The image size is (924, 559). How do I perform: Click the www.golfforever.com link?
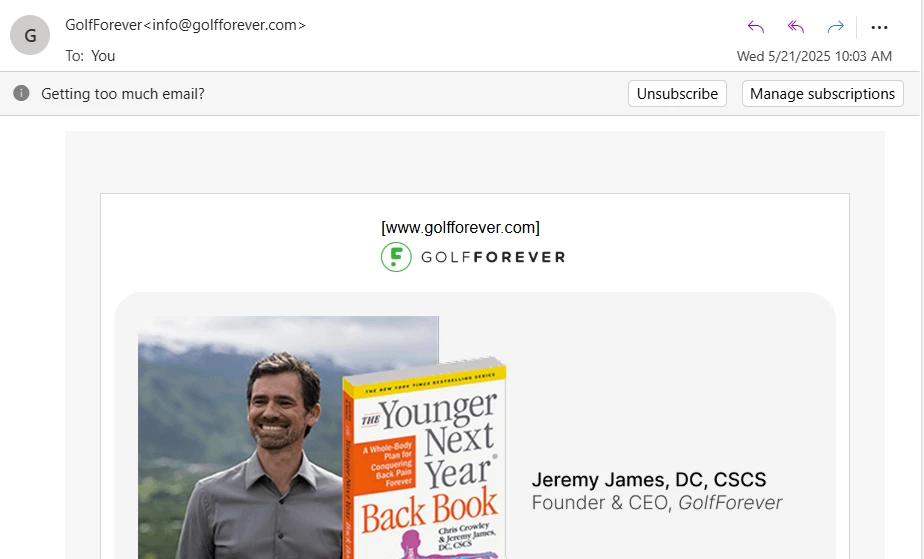(x=460, y=227)
